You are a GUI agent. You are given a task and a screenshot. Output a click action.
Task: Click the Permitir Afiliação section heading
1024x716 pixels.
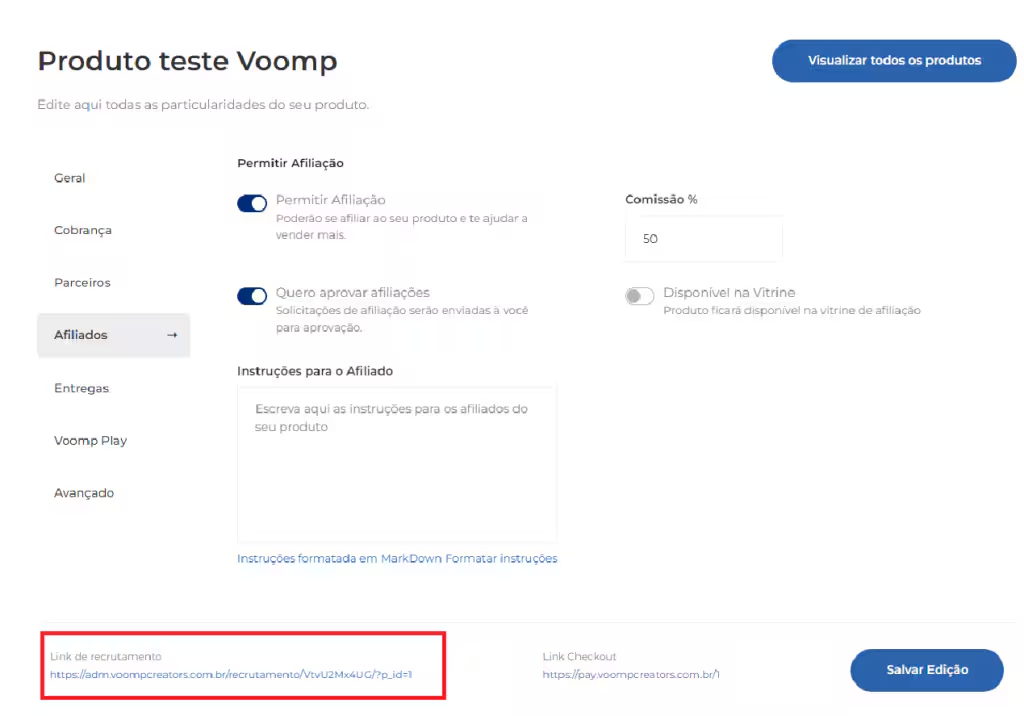[290, 163]
